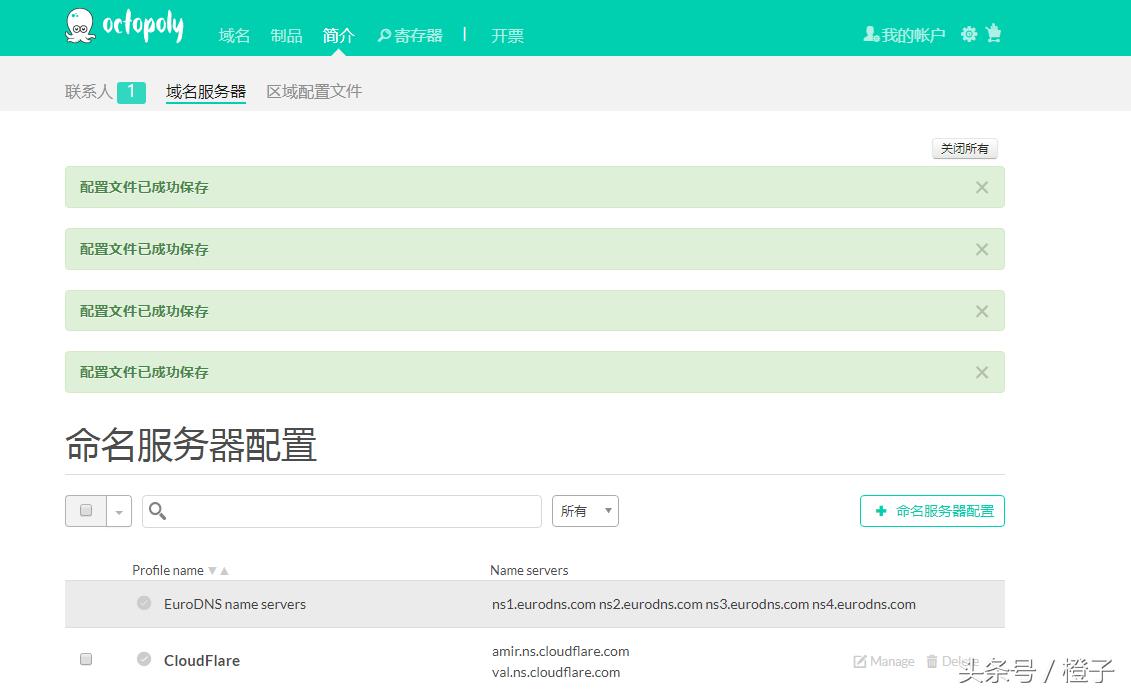Click the 关闭所有 close all button
This screenshot has width=1131, height=694.
pos(963,148)
